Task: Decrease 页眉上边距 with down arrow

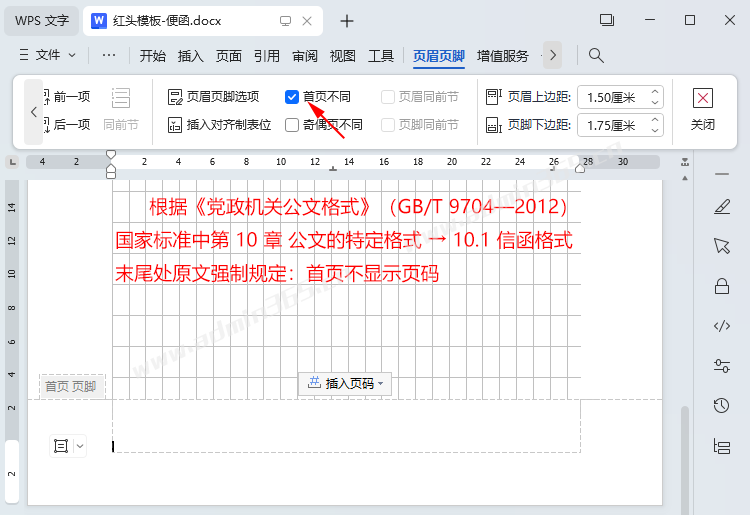Action: pyautogui.click(x=655, y=102)
